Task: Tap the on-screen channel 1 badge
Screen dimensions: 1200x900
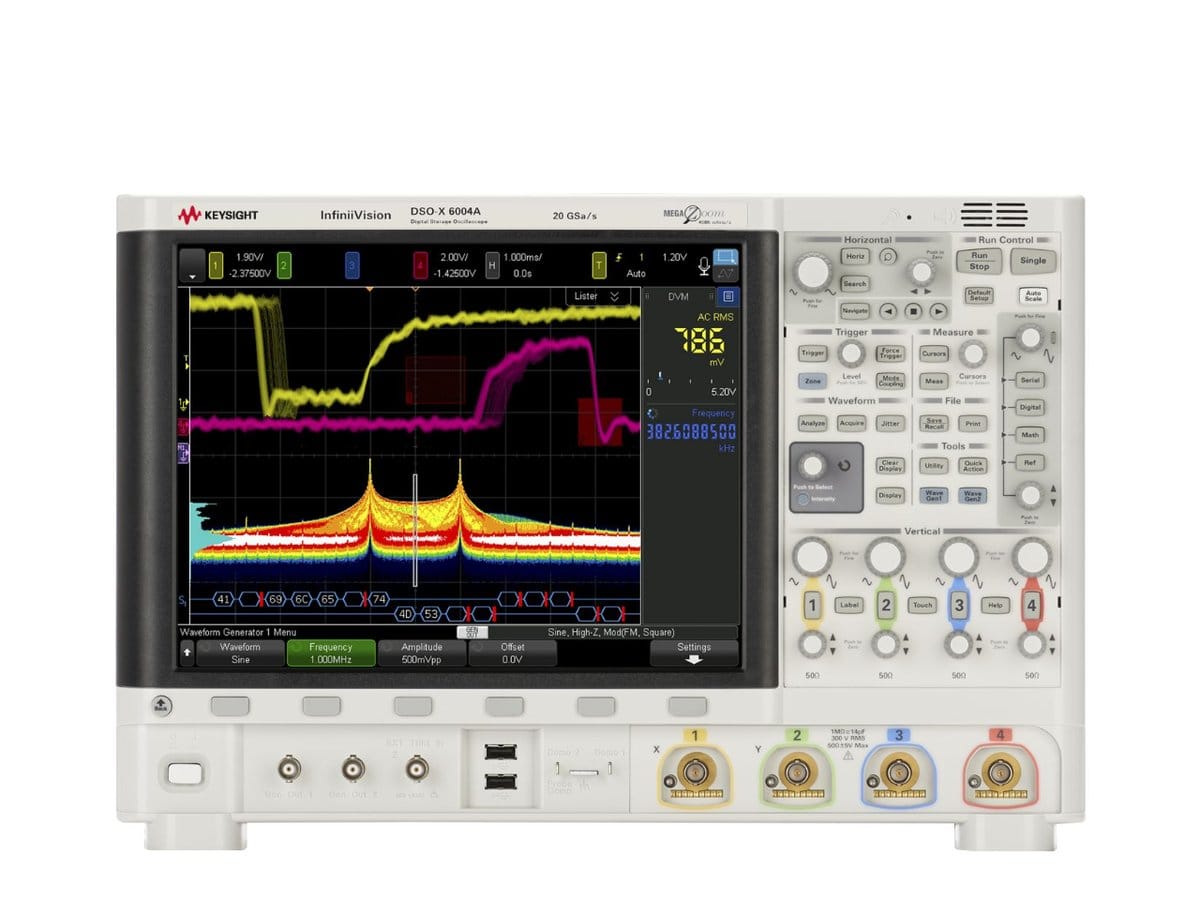Action: [215, 265]
